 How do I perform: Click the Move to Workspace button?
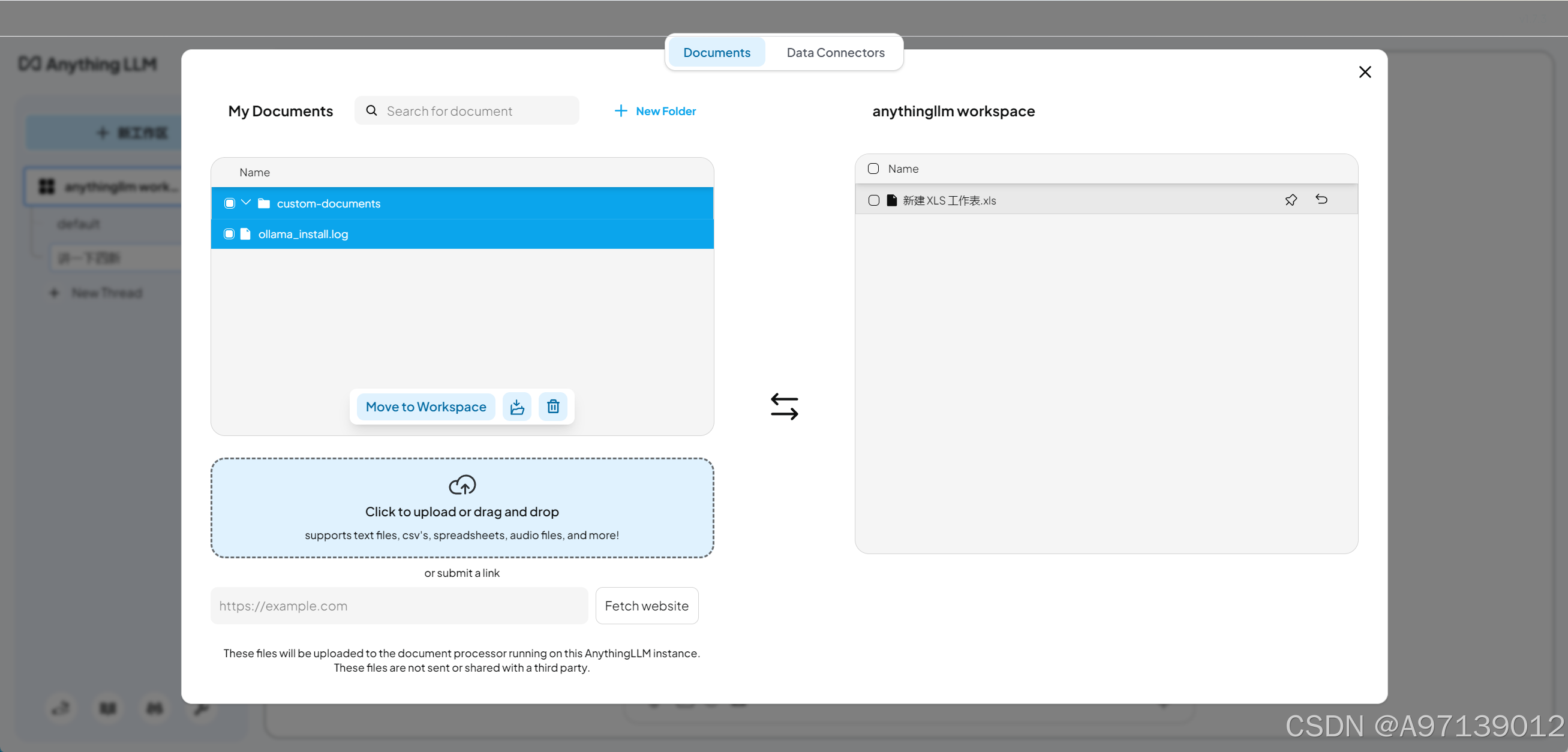(425, 407)
